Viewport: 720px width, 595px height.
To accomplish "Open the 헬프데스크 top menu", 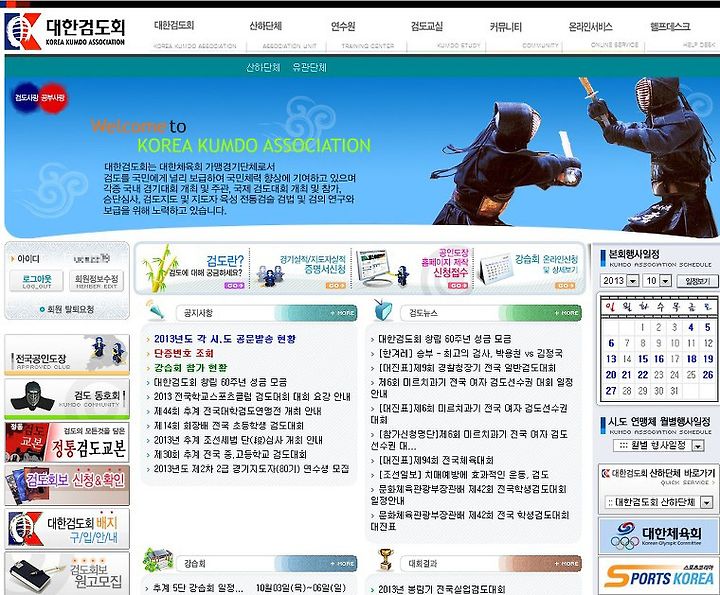I will (x=670, y=27).
